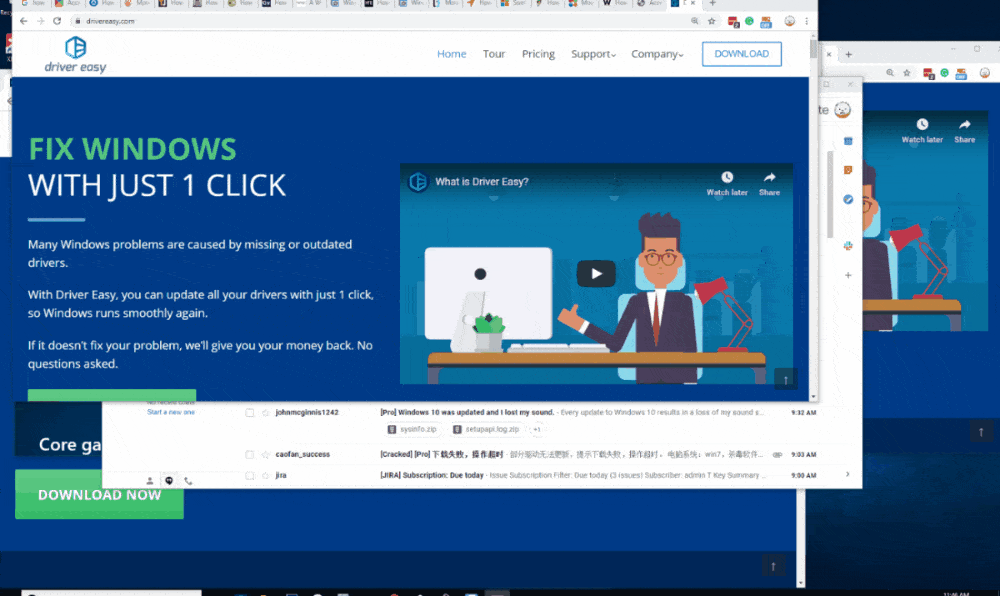Click Start a new one link in Gmail
The width and height of the screenshot is (1000, 596).
[x=171, y=412]
